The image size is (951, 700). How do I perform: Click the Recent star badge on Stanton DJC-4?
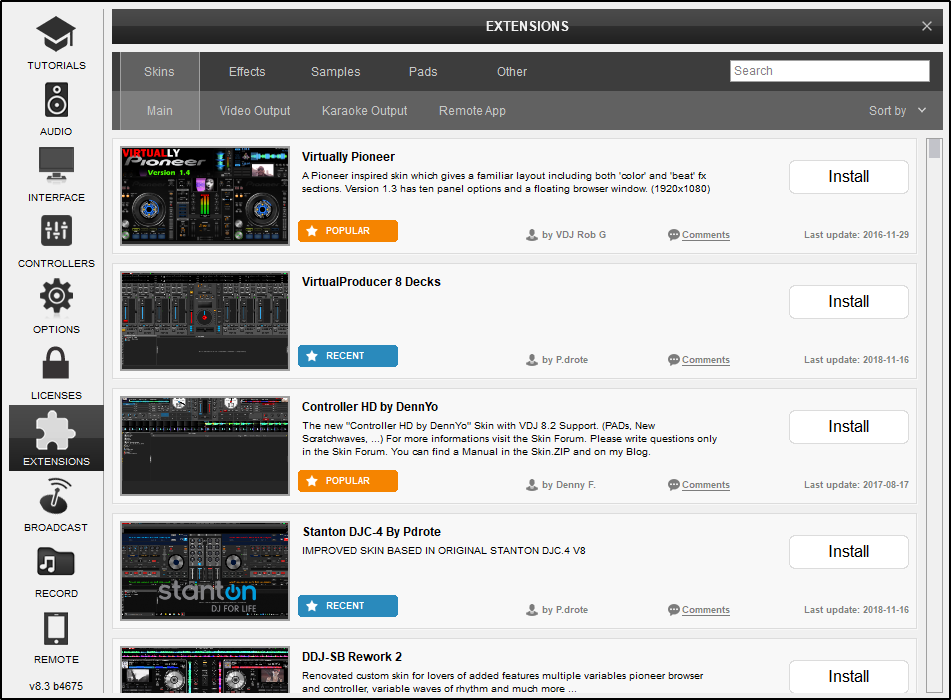348,606
